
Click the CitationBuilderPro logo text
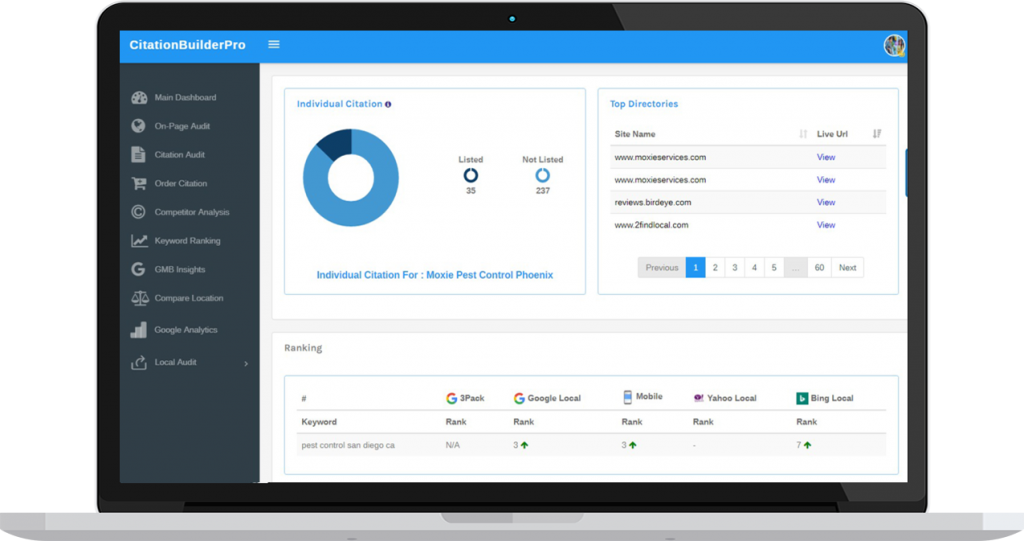click(187, 45)
